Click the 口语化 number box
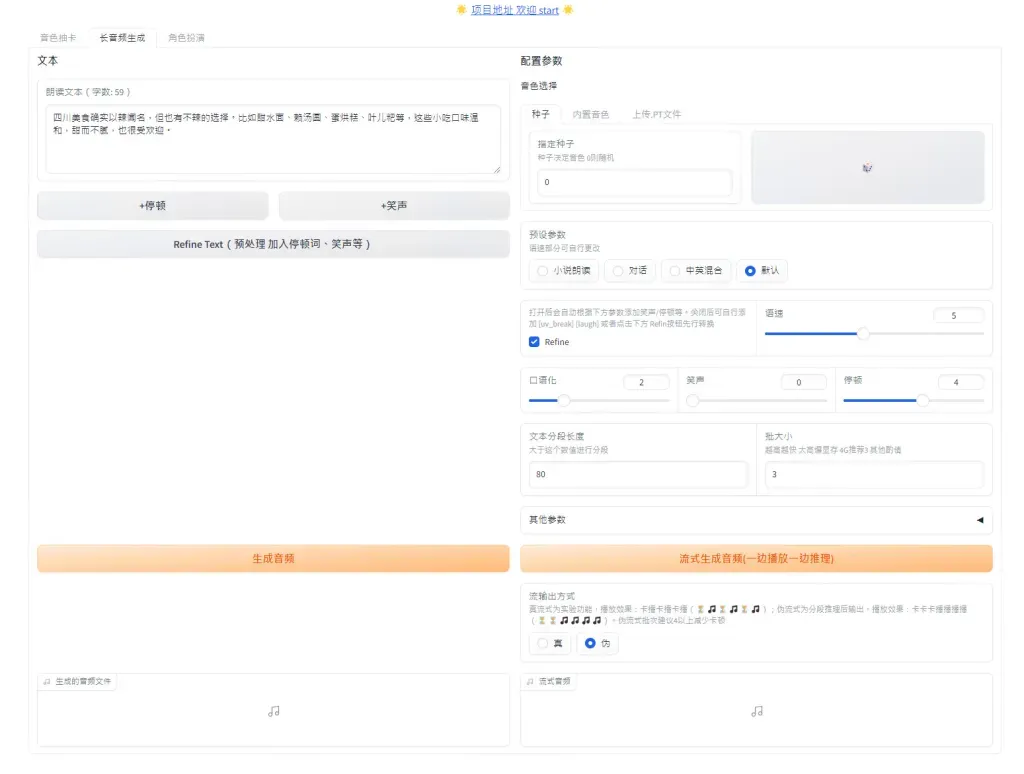Viewport: 1024px width, 774px height. 646,382
